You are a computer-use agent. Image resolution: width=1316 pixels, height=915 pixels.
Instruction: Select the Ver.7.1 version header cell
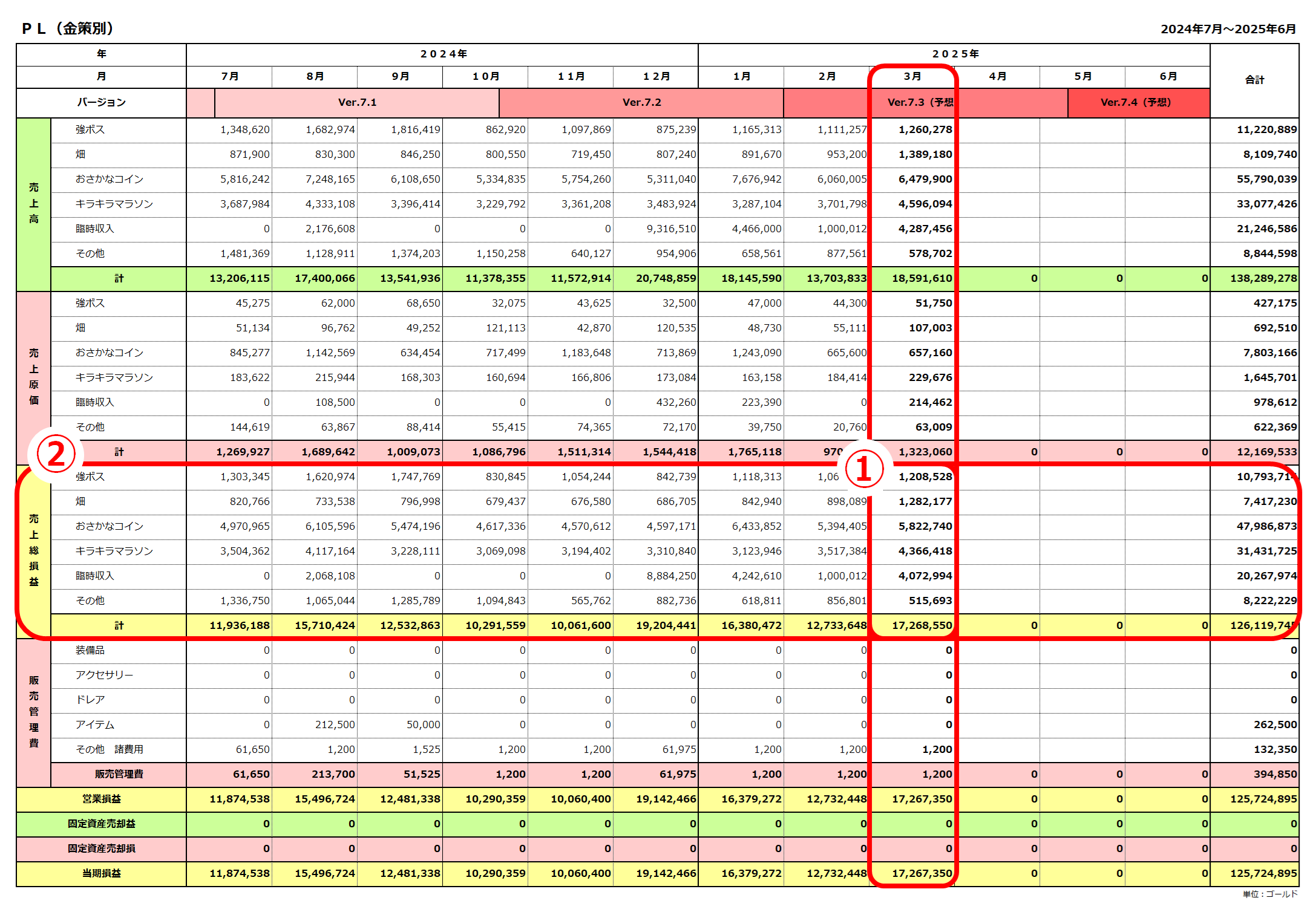[x=357, y=102]
